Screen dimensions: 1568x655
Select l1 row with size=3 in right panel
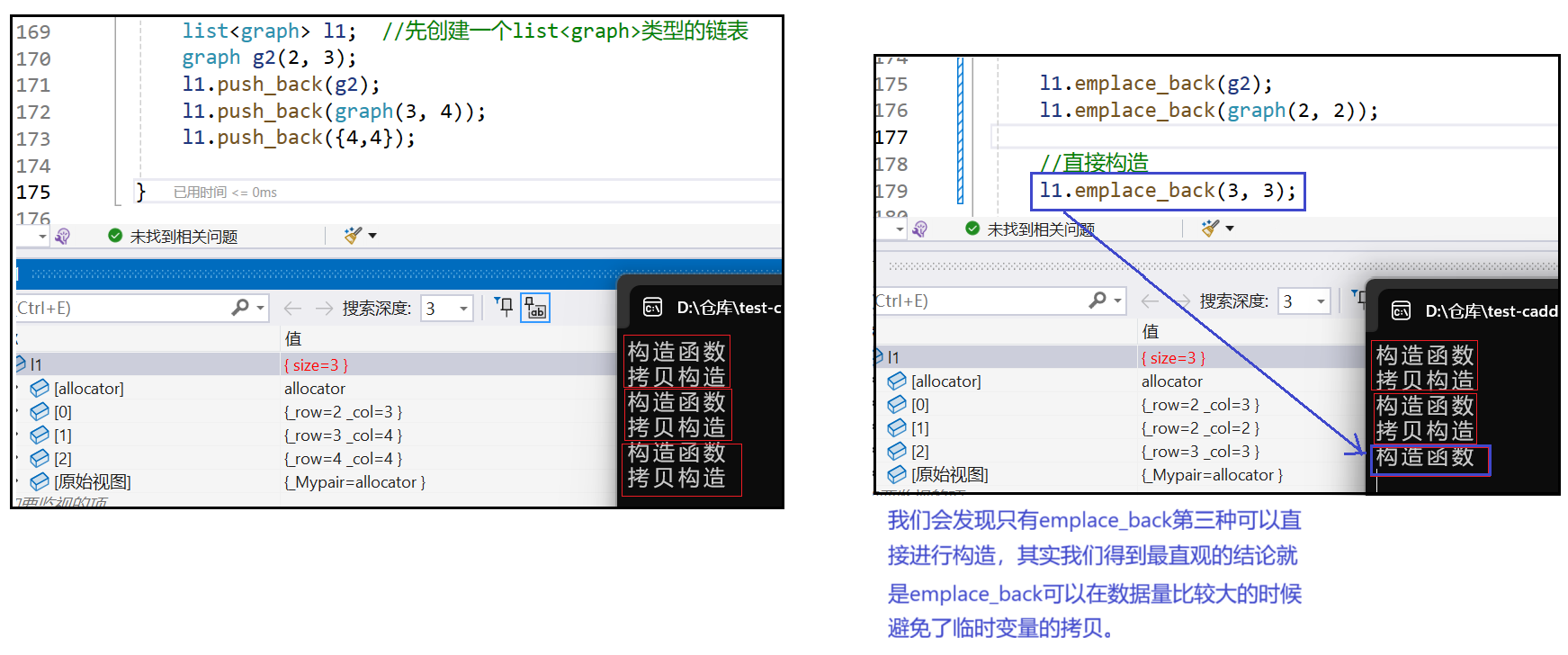tap(1120, 357)
